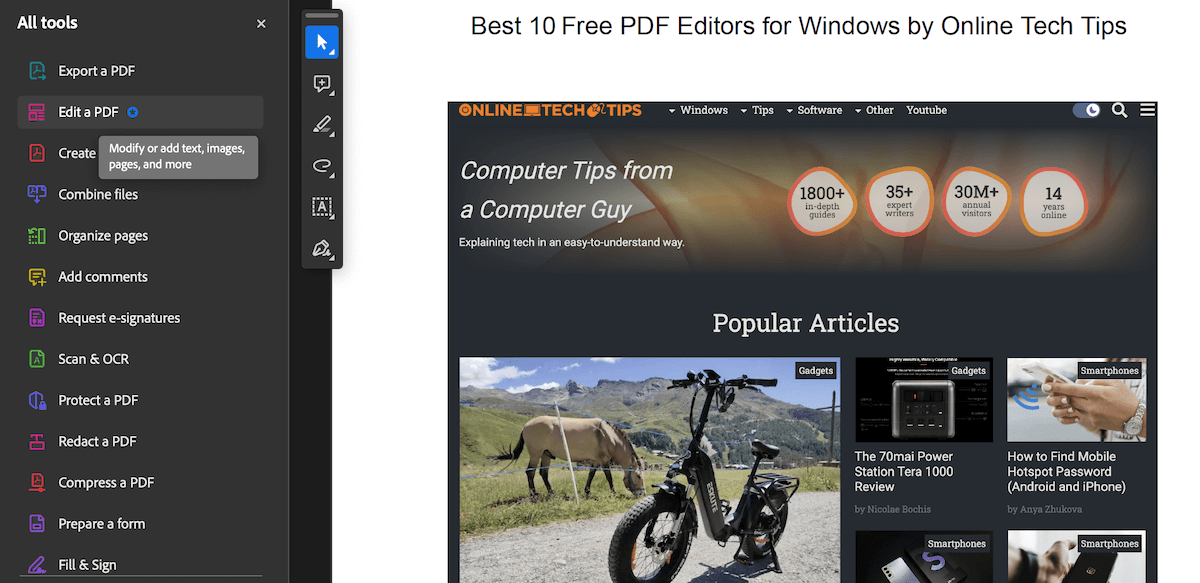Screen dimensions: 1200x583
Task: Click the Create PDF icon
Action: tap(37, 153)
